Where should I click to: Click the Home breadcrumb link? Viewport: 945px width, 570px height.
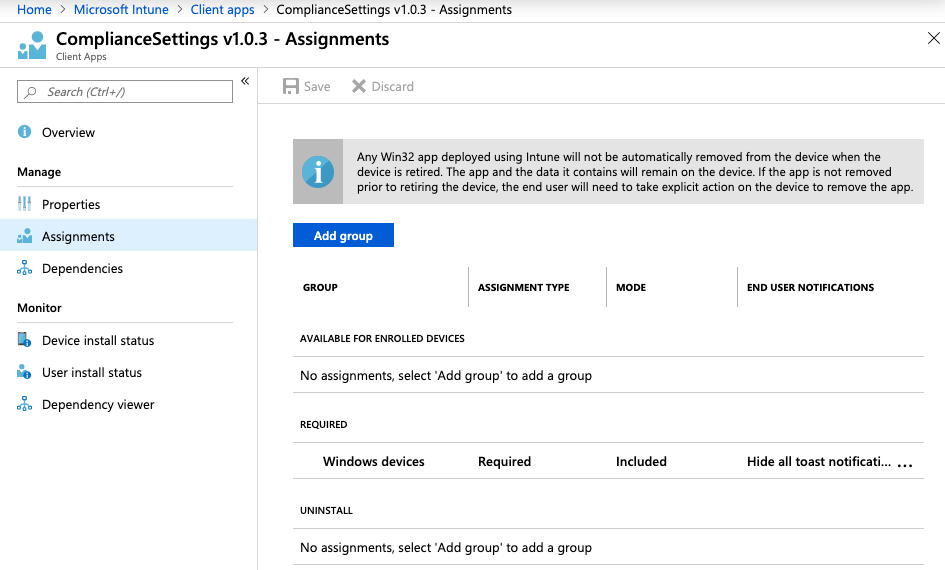tap(34, 10)
